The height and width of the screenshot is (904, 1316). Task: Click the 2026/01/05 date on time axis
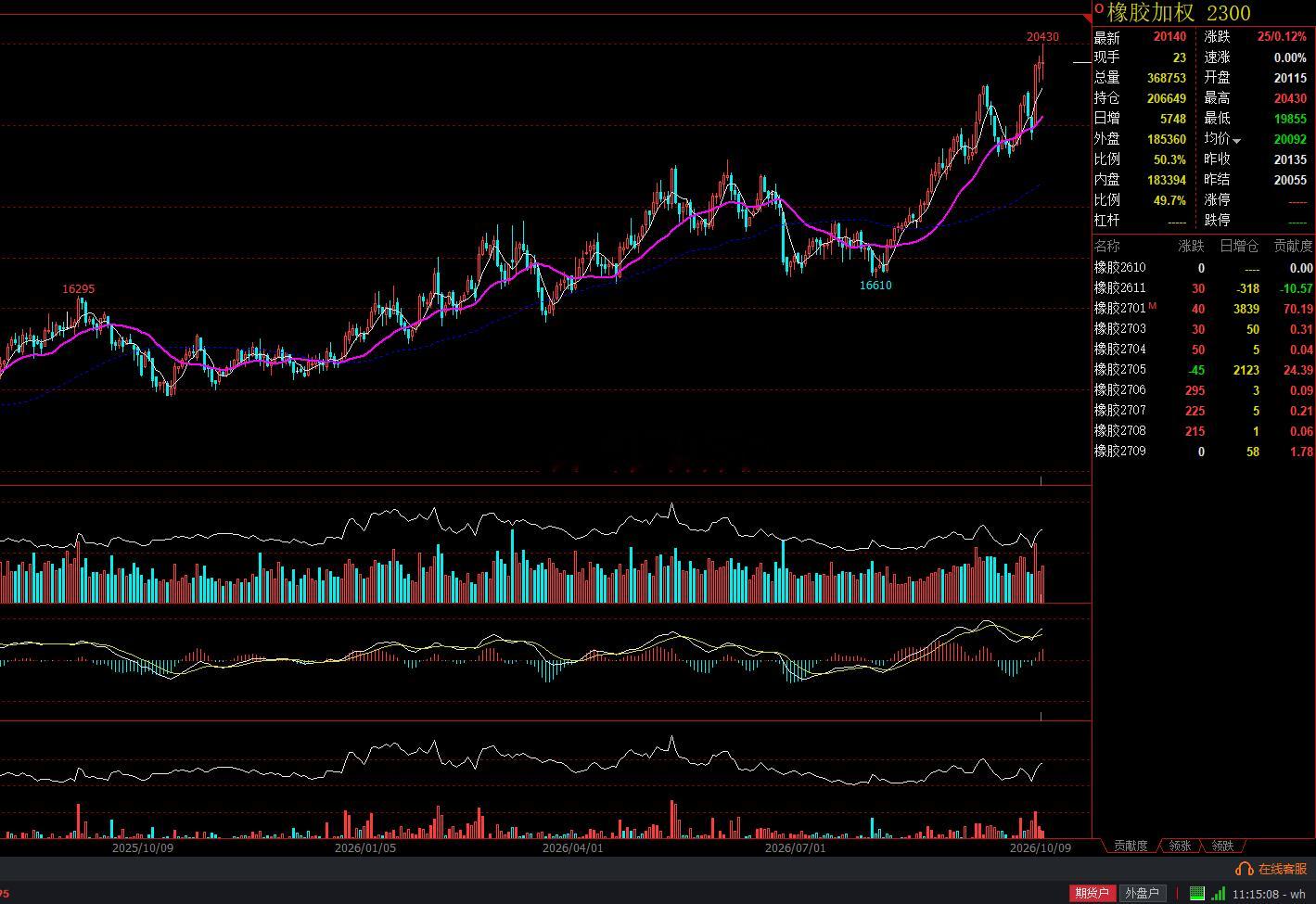click(365, 847)
